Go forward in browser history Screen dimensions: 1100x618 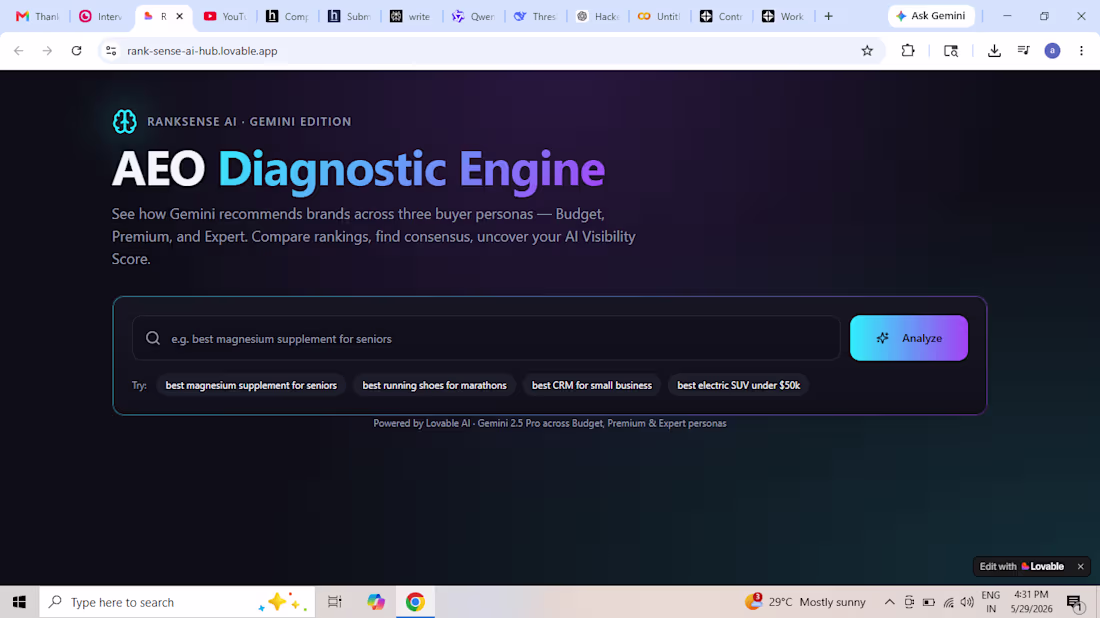47,51
